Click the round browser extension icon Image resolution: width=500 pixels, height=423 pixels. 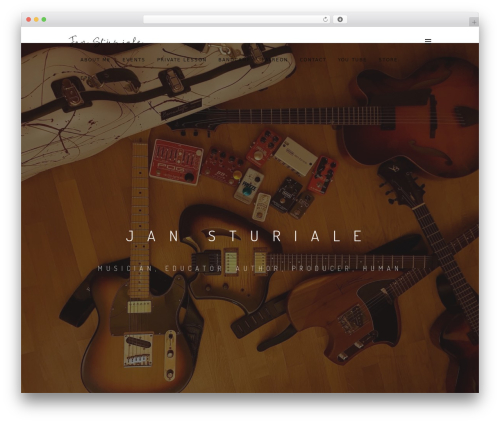pos(340,20)
